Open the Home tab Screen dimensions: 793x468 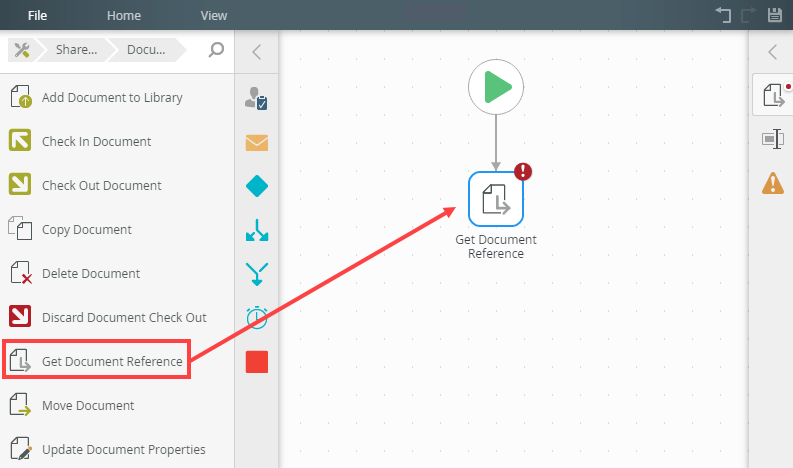click(x=124, y=16)
